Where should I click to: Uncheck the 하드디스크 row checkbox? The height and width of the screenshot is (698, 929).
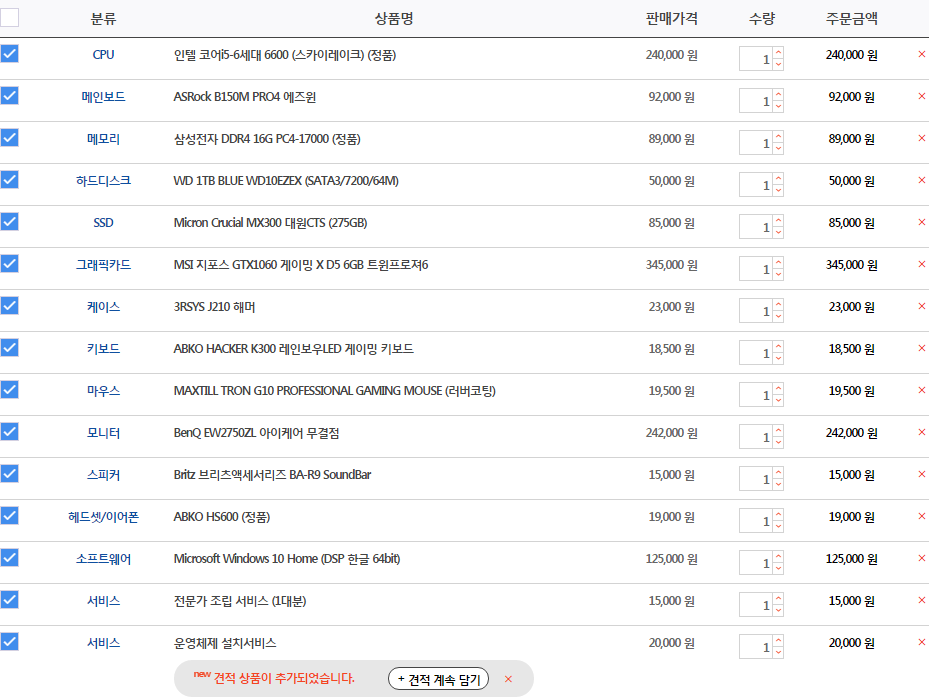(x=9, y=180)
